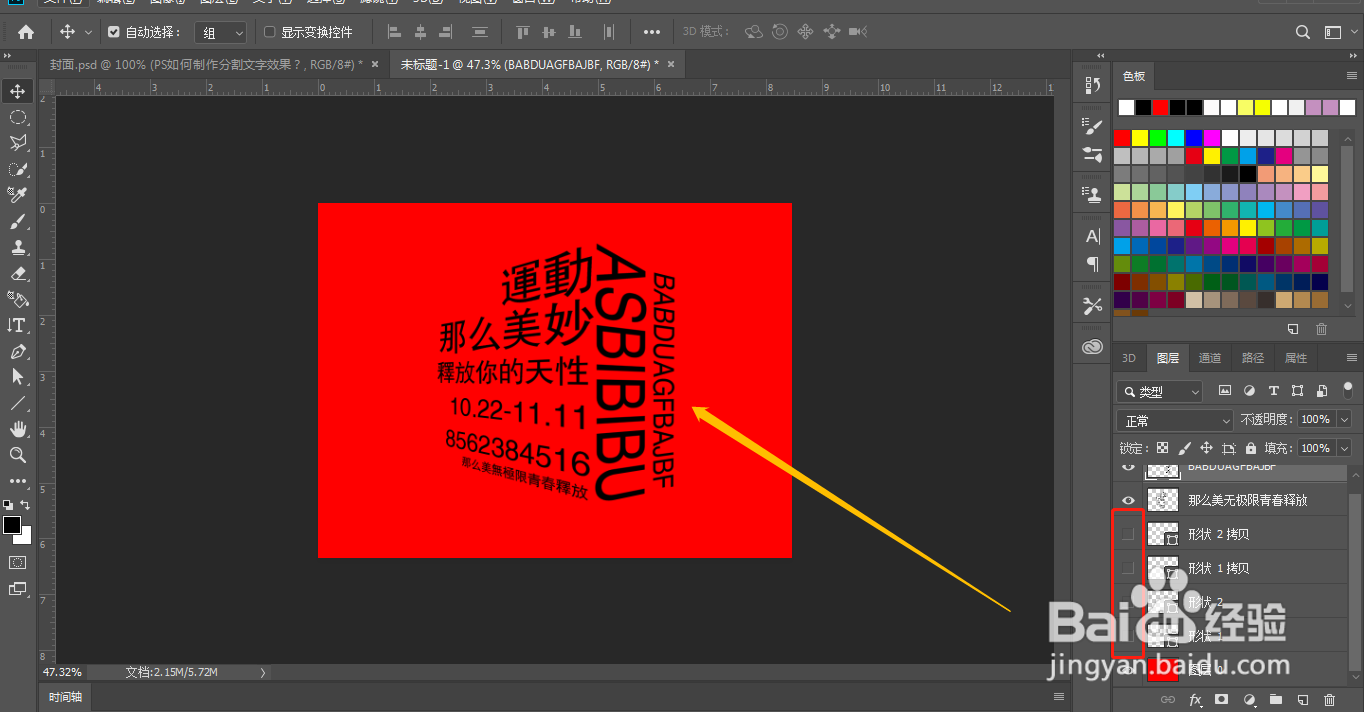Viewport: 1364px width, 712px height.
Task: Select the Clone Stamp tool
Action: click(17, 247)
